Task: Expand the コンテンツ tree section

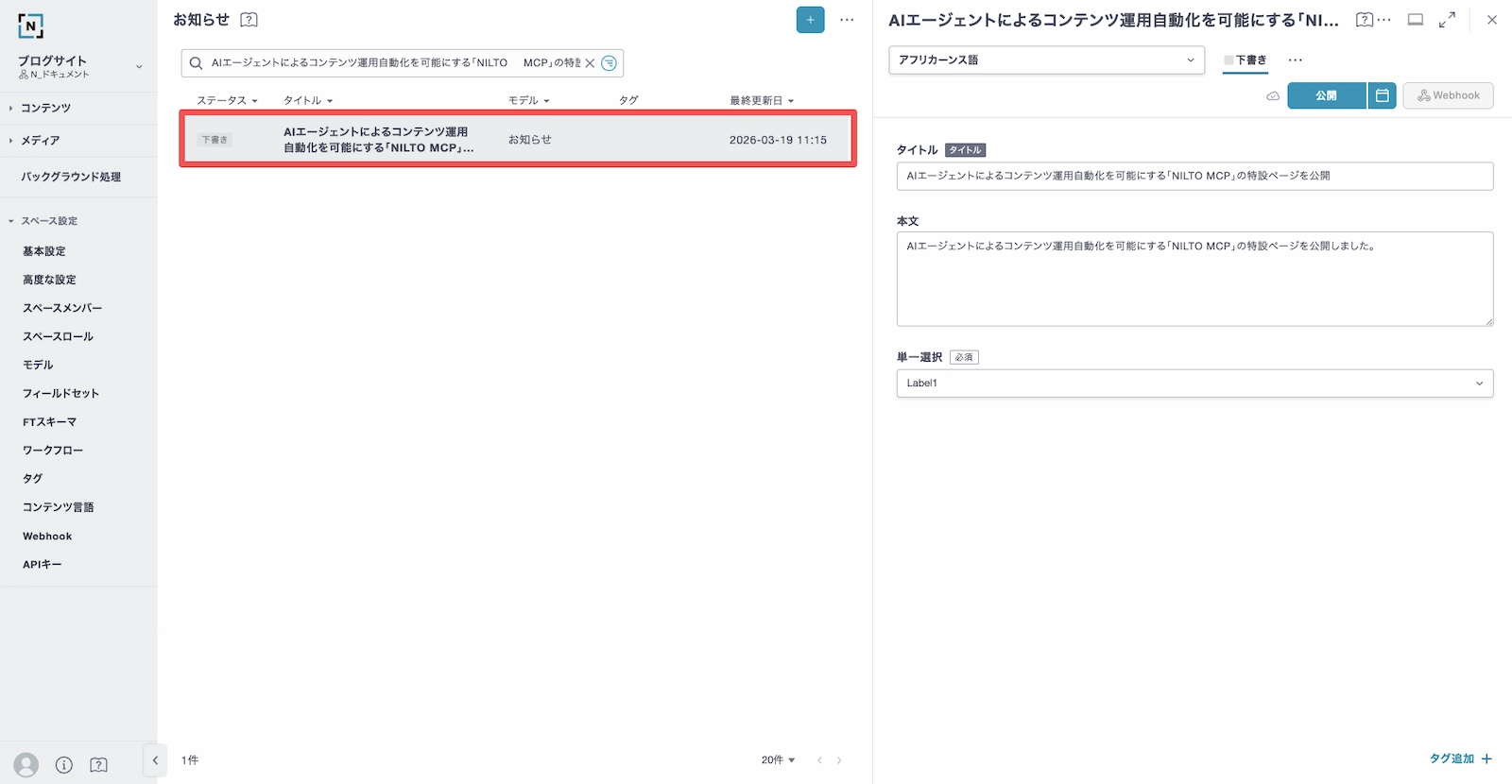Action: tap(11, 108)
